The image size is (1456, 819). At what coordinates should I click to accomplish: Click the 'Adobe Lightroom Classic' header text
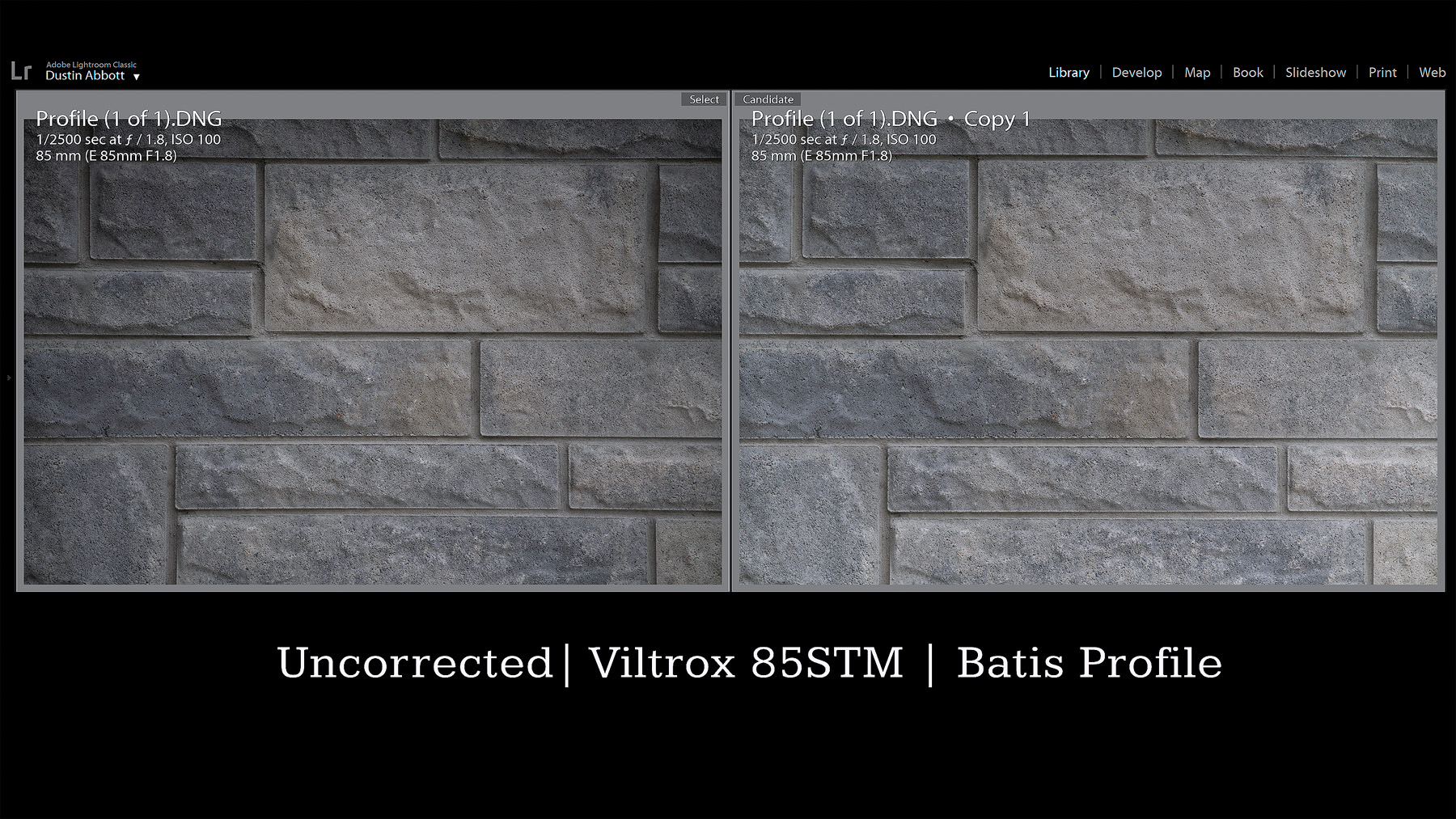tap(91, 65)
